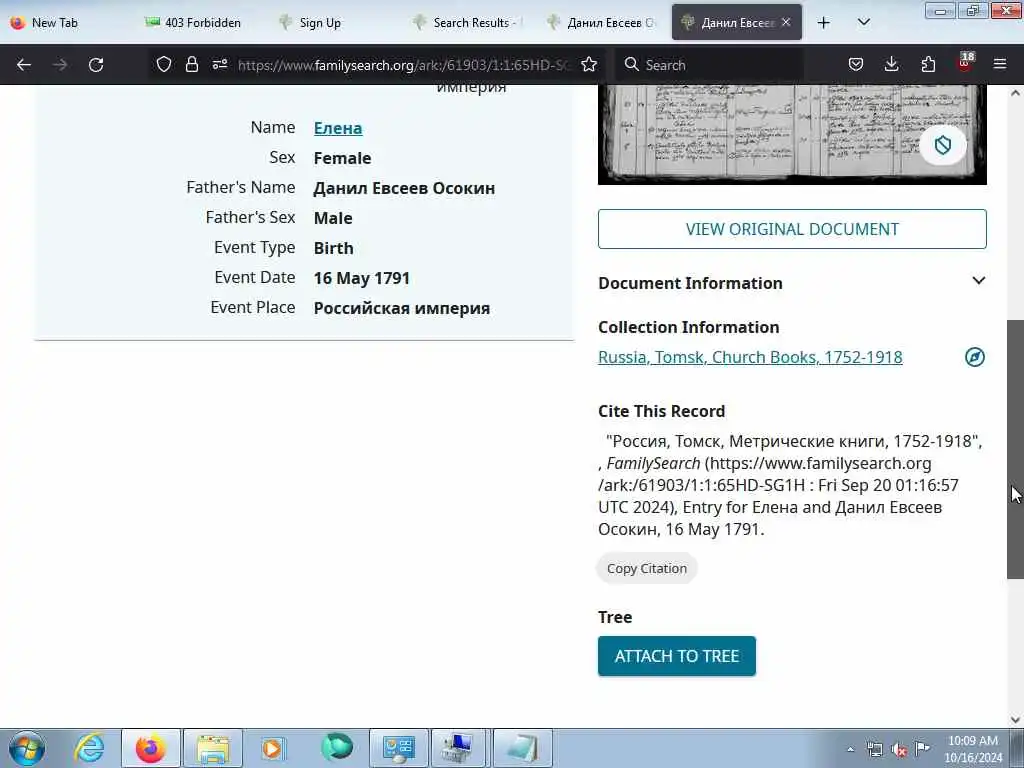Open the network tray icon
The image size is (1024, 768).
click(875, 750)
